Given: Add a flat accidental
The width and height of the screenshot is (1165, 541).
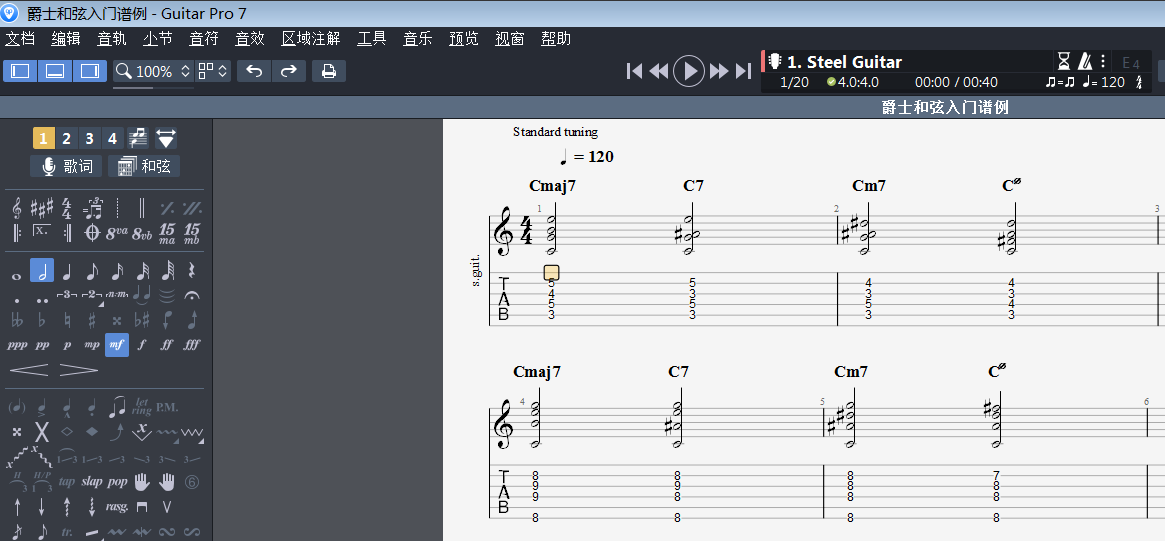Looking at the screenshot, I should 42,320.
